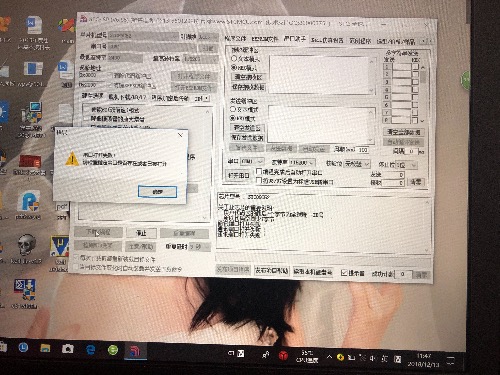Screen dimensions: 500x375
Task: Click the open serial port button
Action: [239, 175]
